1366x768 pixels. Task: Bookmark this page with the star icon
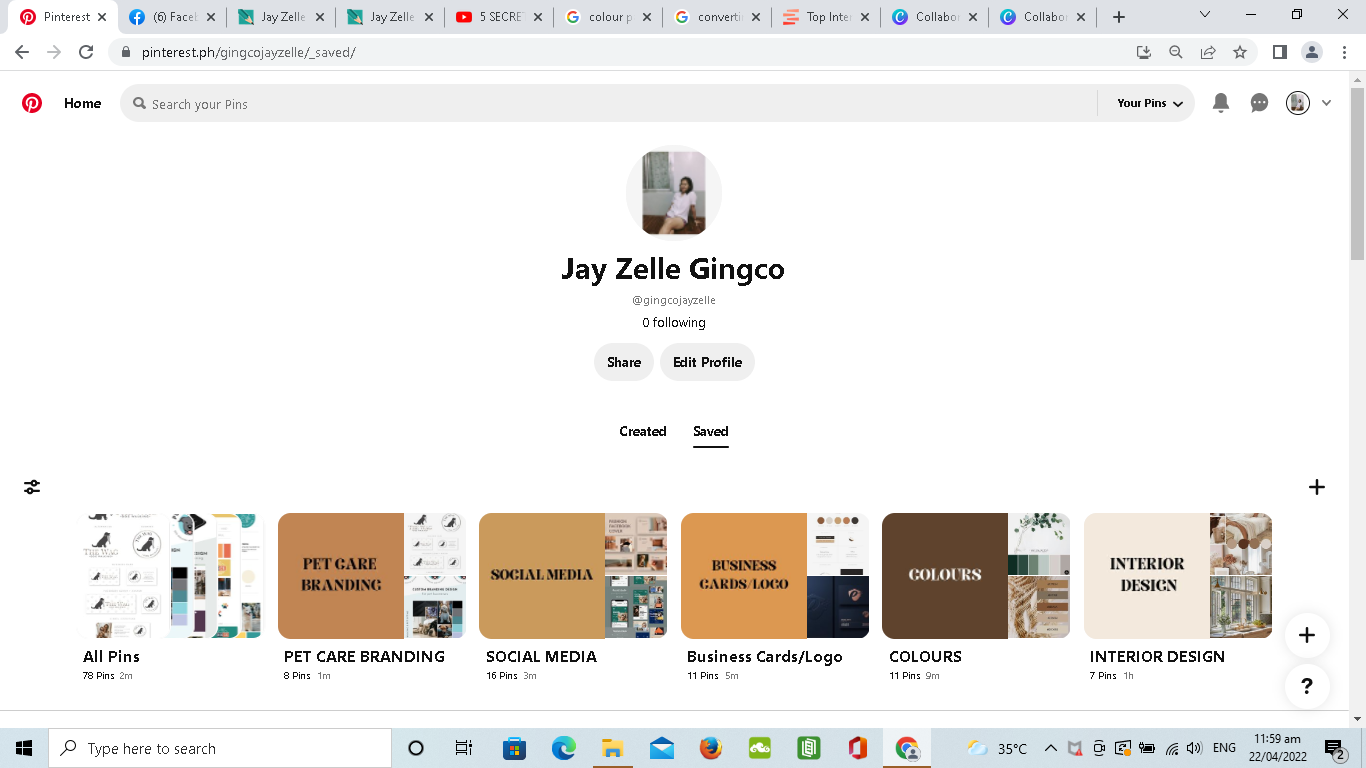point(1240,52)
